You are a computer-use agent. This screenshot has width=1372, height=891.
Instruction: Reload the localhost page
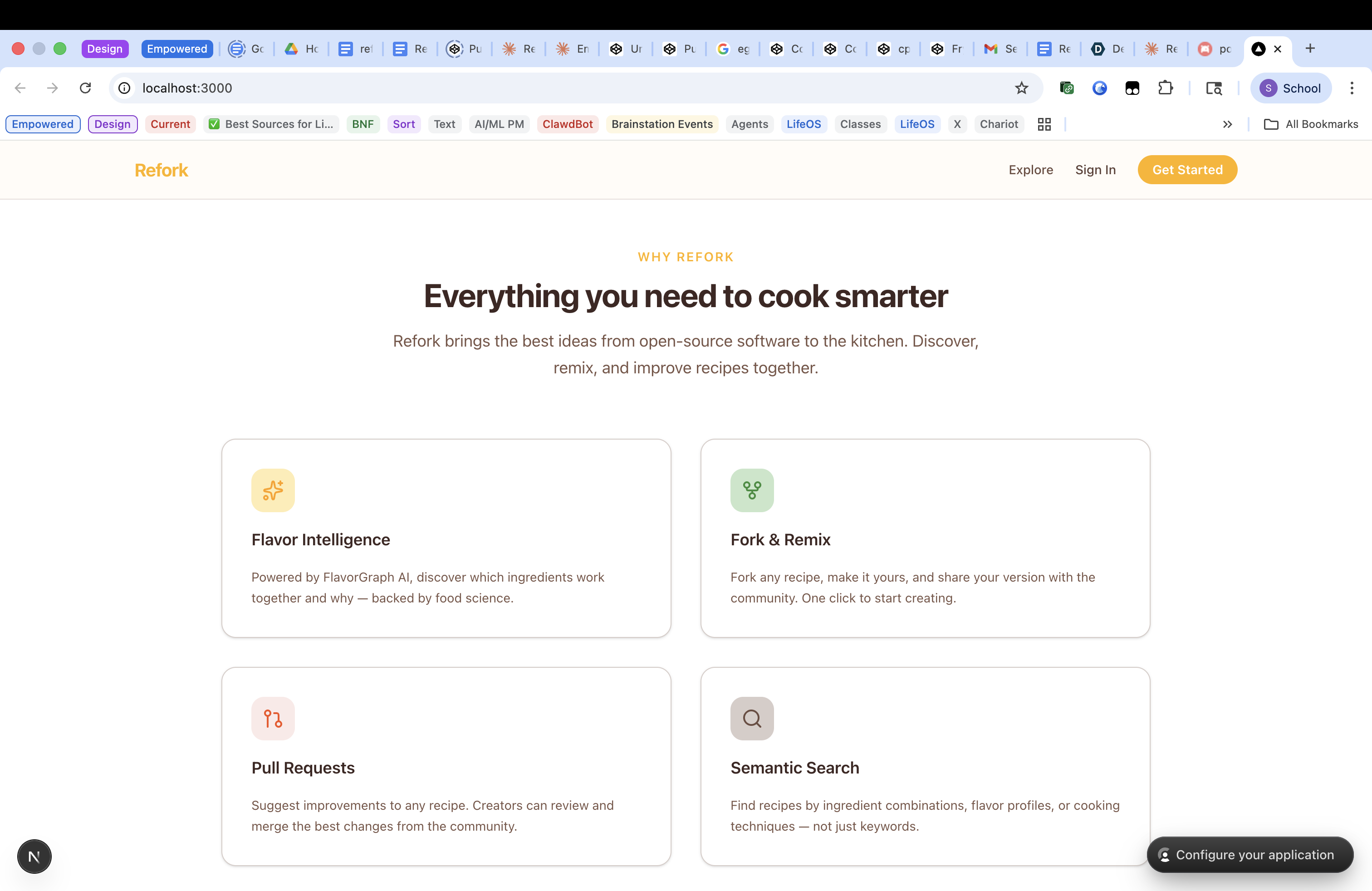(x=85, y=88)
